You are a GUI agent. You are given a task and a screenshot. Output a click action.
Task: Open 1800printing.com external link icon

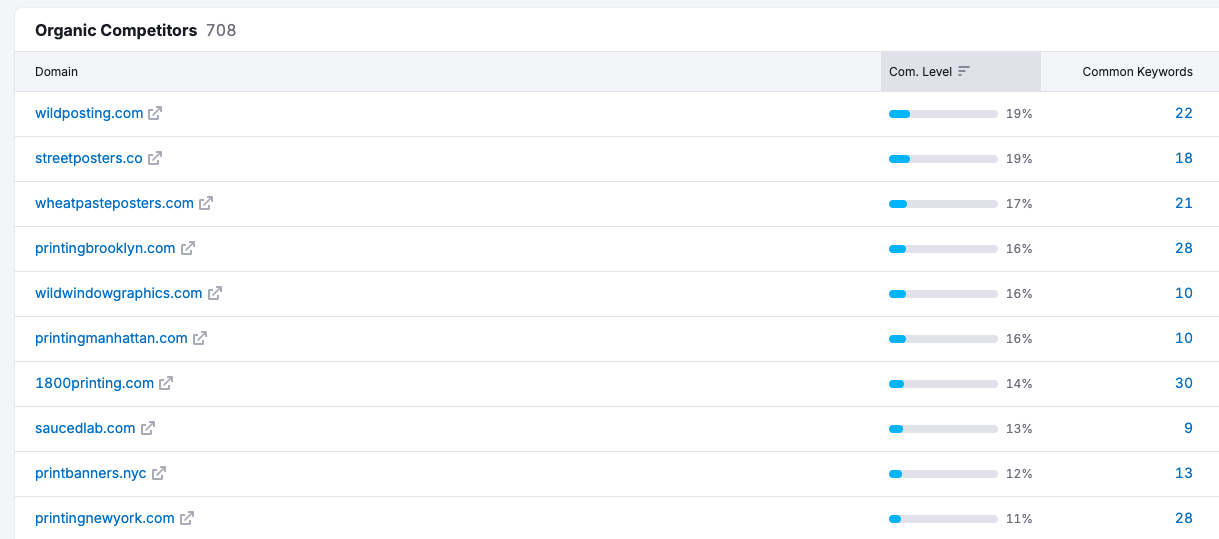coord(166,384)
